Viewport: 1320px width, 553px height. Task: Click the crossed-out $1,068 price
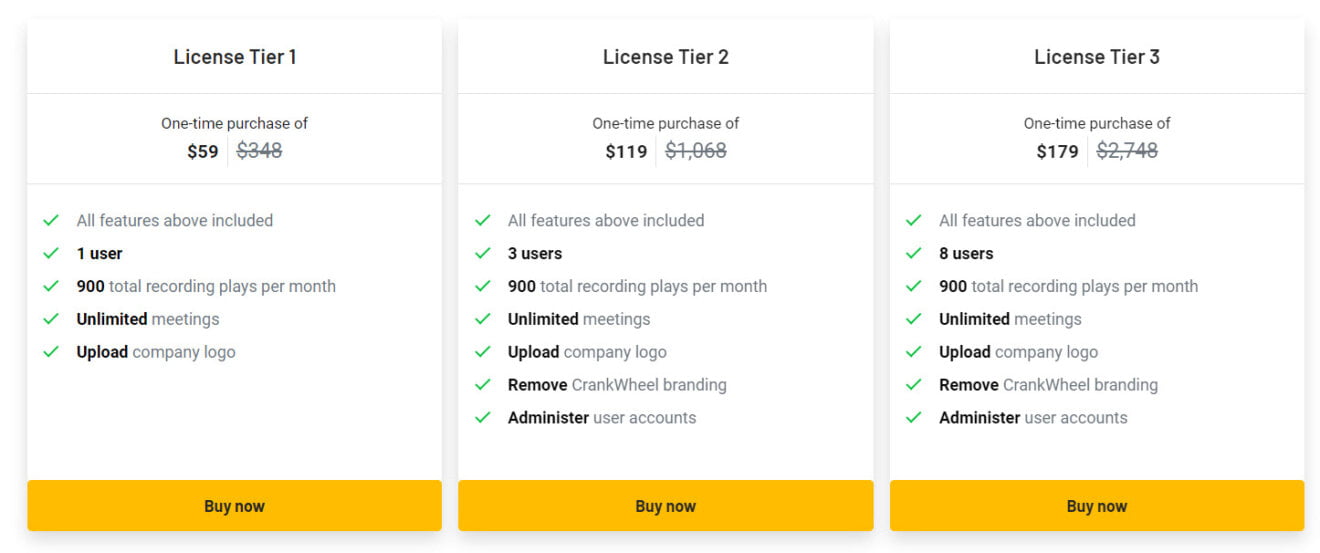coord(696,151)
